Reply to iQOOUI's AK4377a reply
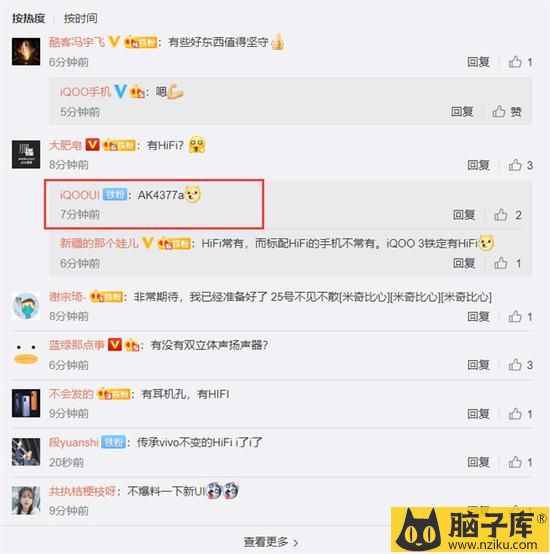 pos(464,215)
